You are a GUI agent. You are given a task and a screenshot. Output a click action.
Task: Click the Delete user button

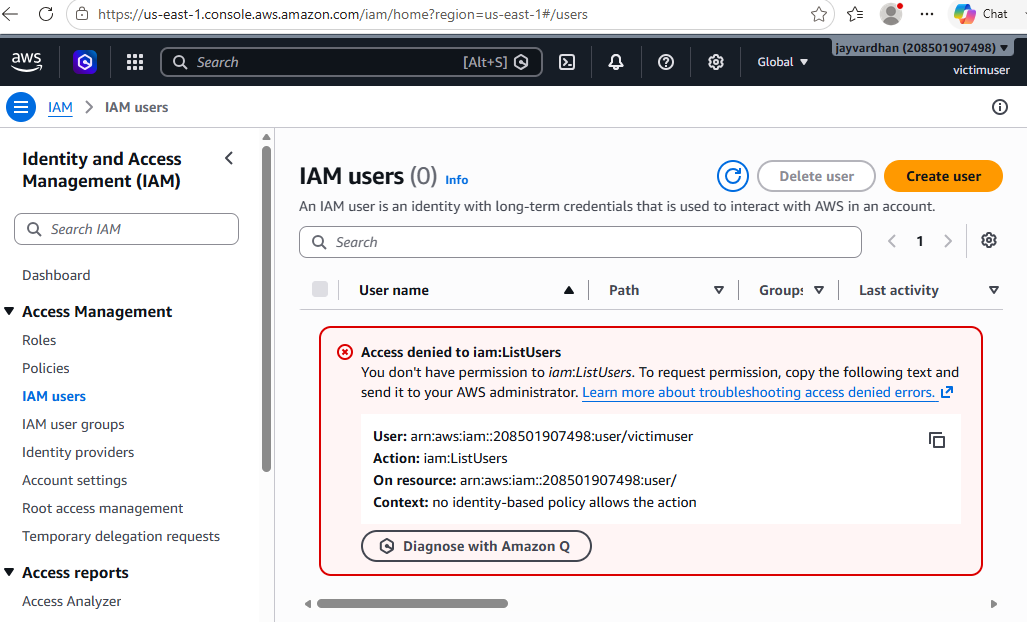(x=816, y=176)
